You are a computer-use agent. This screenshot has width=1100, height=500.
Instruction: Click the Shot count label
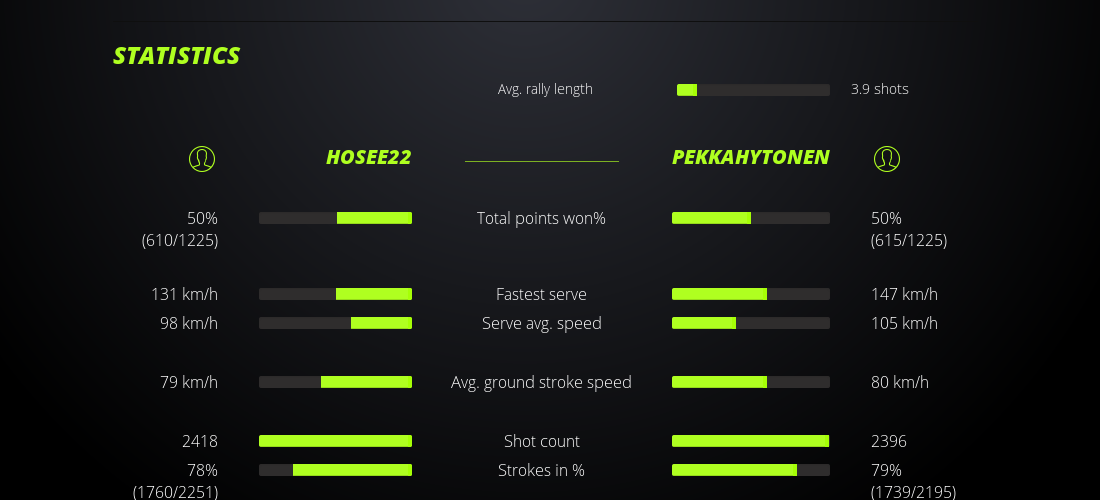[x=541, y=441]
